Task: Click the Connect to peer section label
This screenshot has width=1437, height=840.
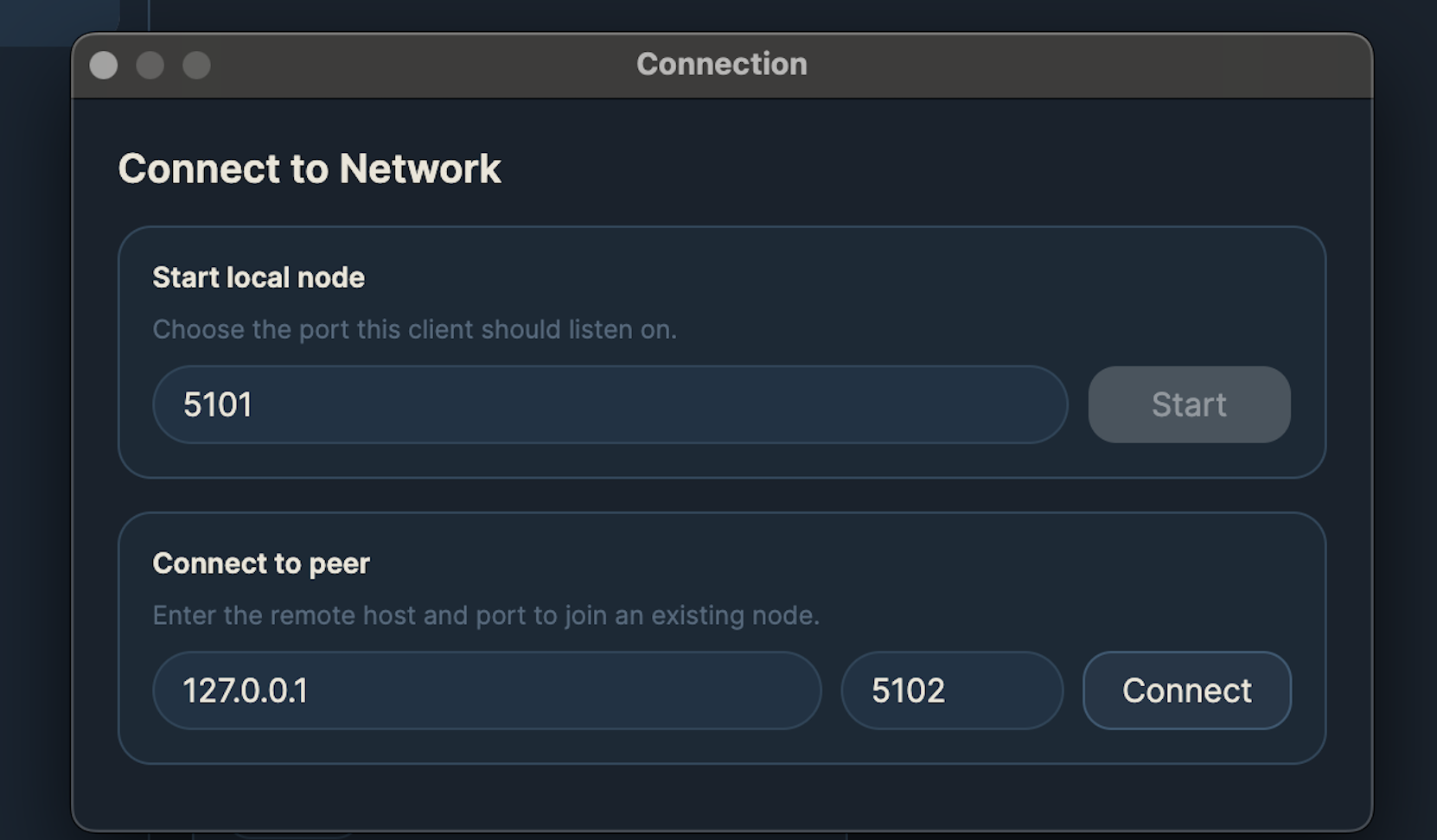Action: [x=261, y=563]
